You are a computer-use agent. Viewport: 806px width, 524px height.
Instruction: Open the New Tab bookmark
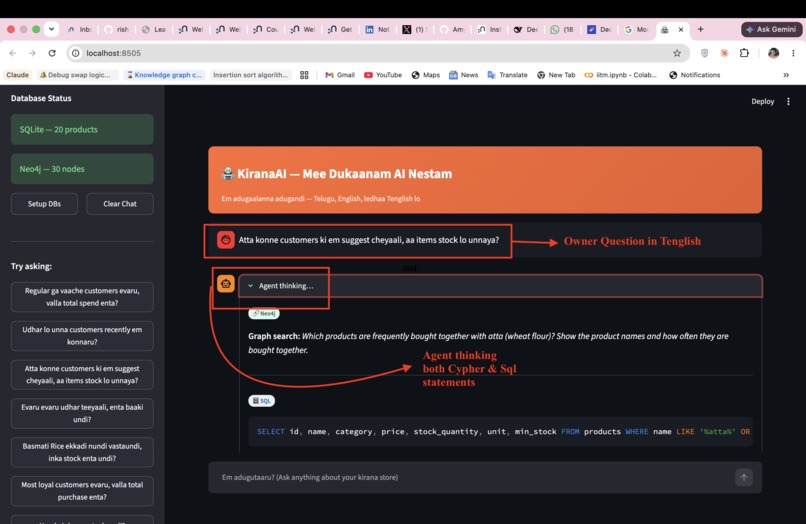556,75
